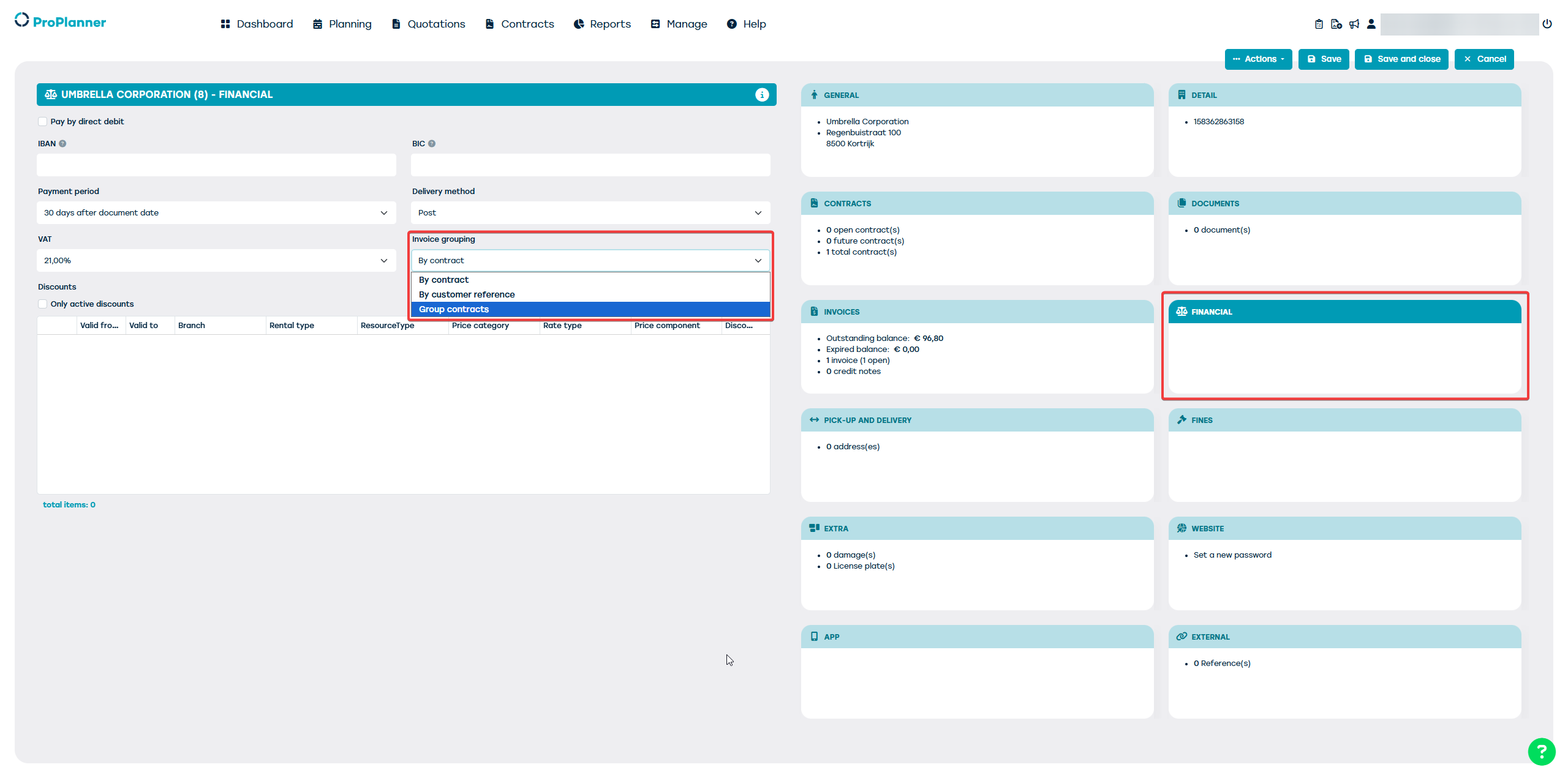Open the megaphone announcements icon
Image resolution: width=1568 pixels, height=778 pixels.
[x=1354, y=24]
